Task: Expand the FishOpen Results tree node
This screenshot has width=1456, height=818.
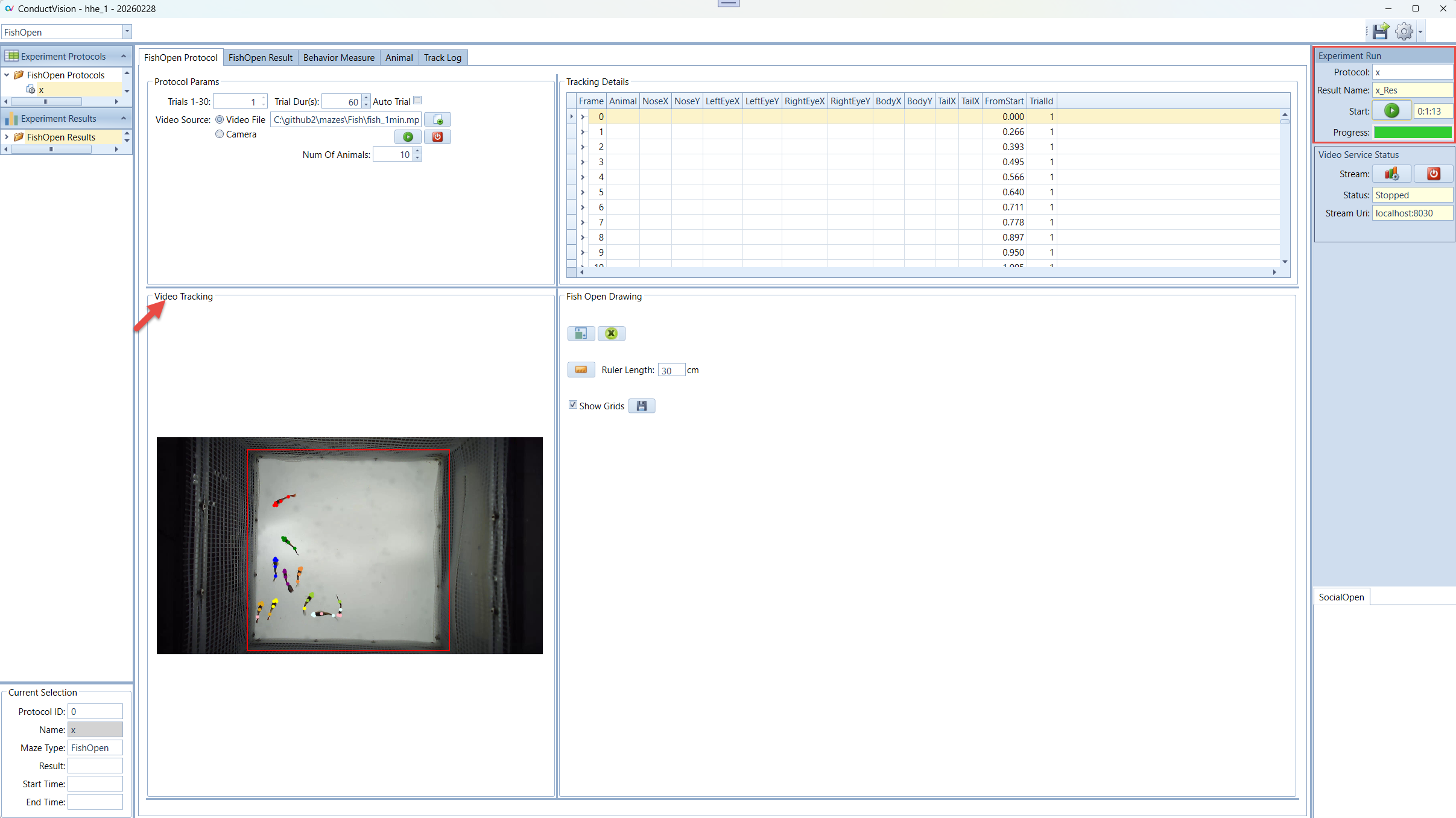Action: (7, 137)
